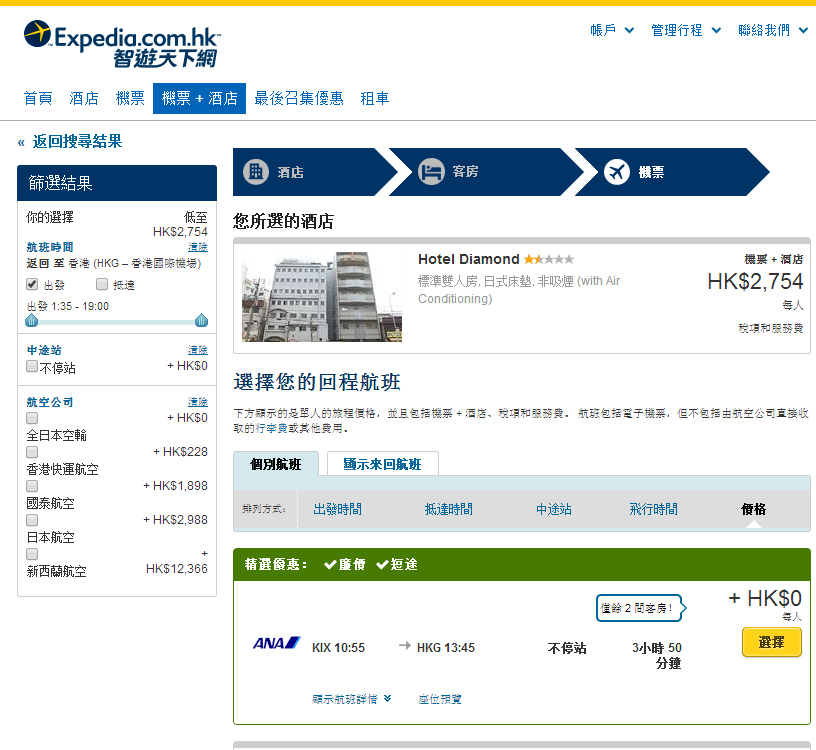This screenshot has height=750, width=816.
Task: Open the 酒店 navigation tab
Action: click(x=84, y=98)
